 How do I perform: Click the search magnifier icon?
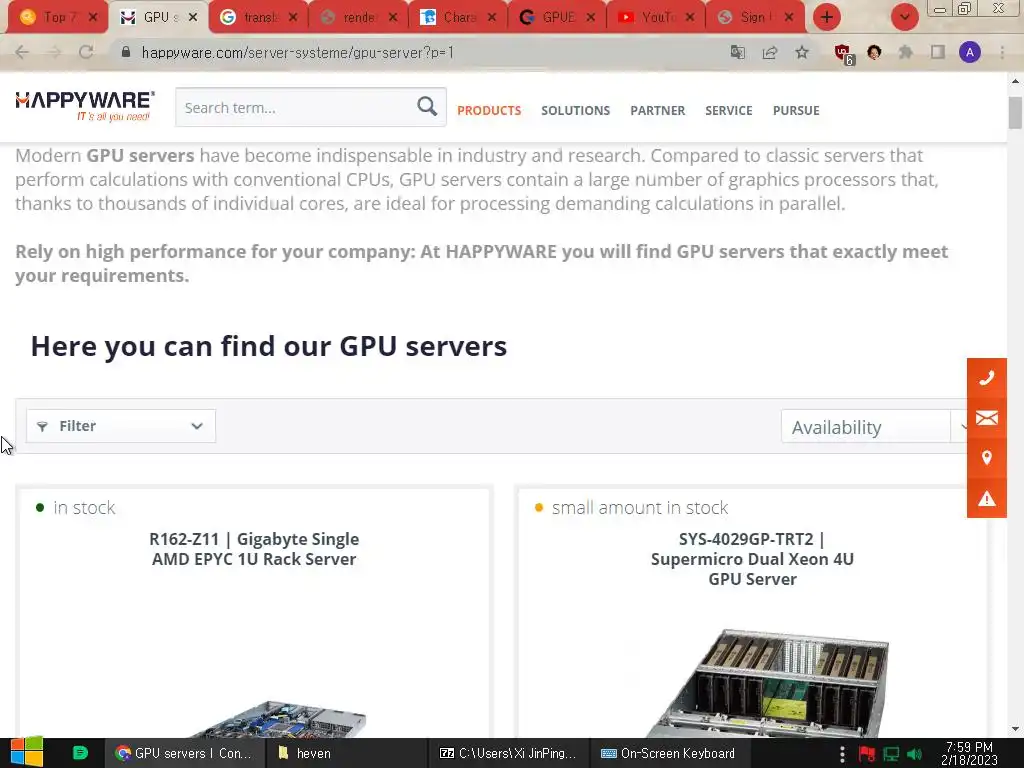427,106
